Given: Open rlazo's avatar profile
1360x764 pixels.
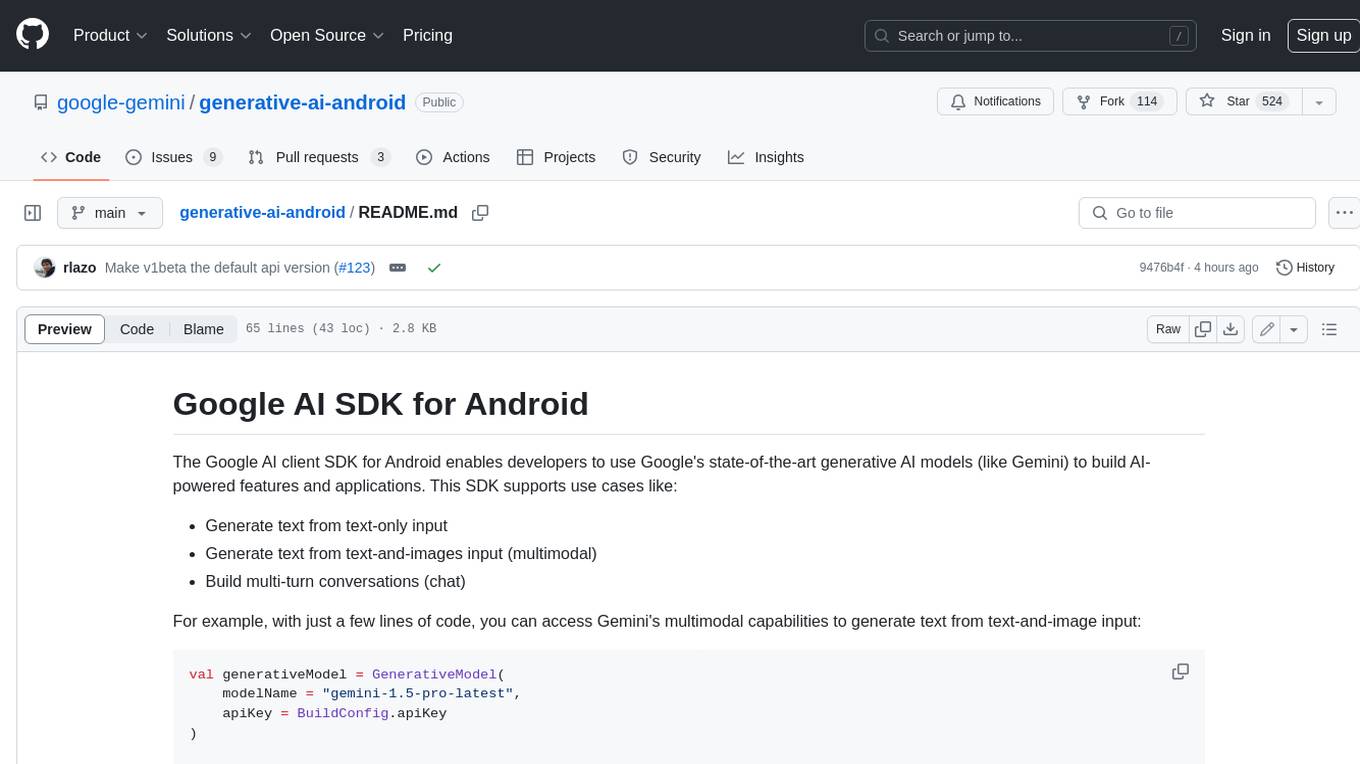Looking at the screenshot, I should coord(44,268).
